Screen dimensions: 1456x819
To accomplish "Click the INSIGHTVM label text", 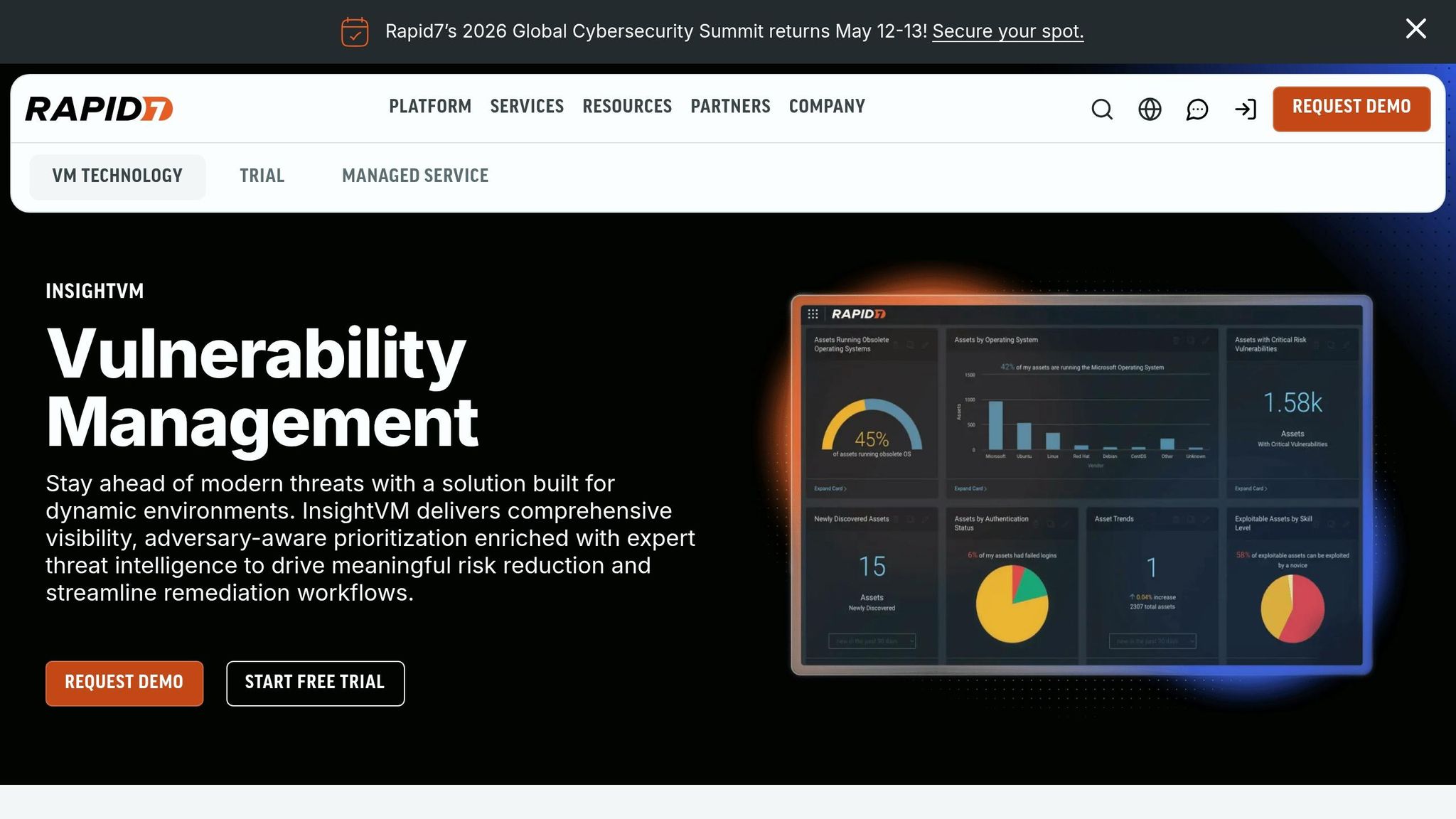I will 95,291.
